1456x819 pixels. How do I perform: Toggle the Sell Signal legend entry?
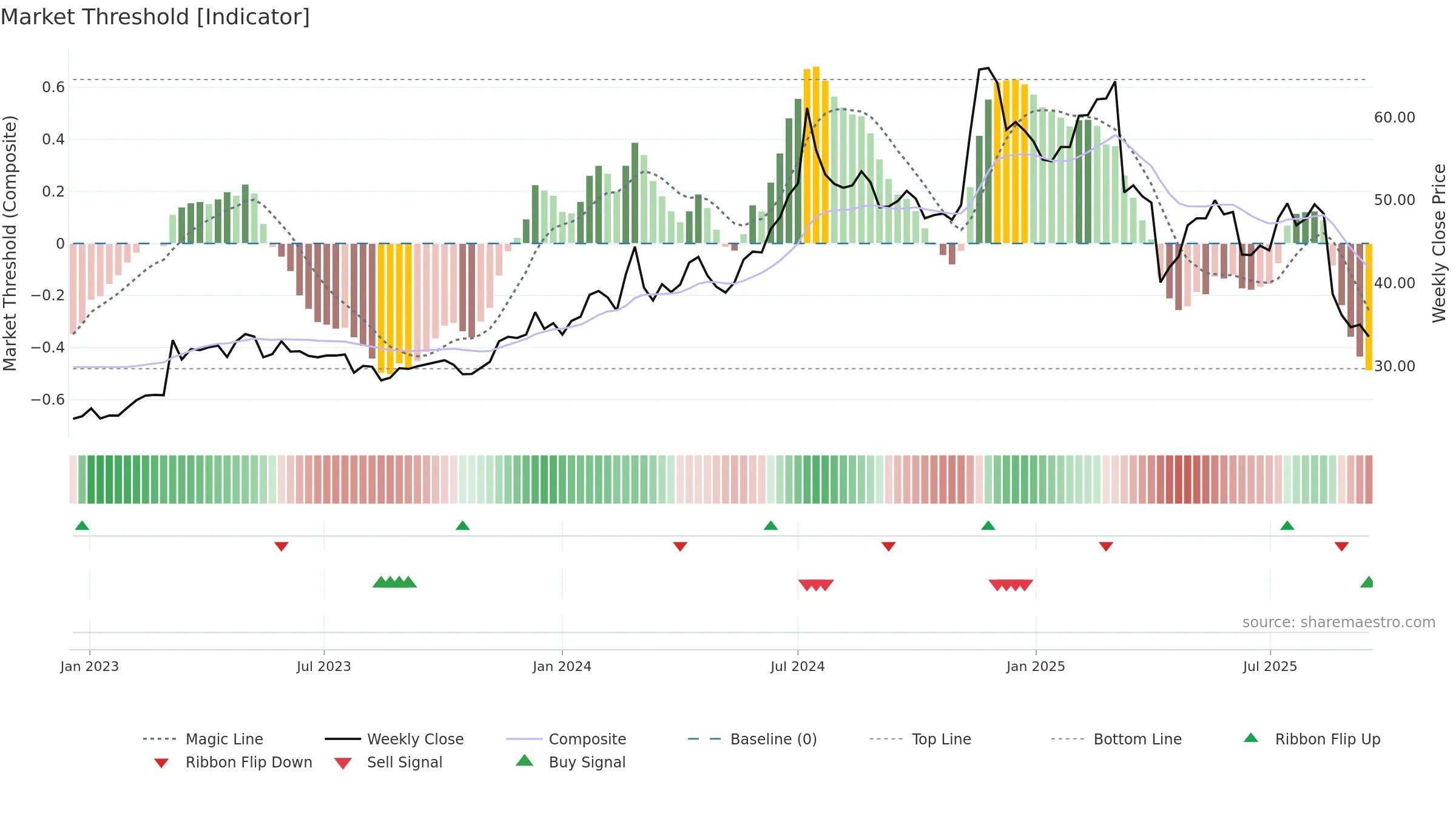(x=388, y=762)
